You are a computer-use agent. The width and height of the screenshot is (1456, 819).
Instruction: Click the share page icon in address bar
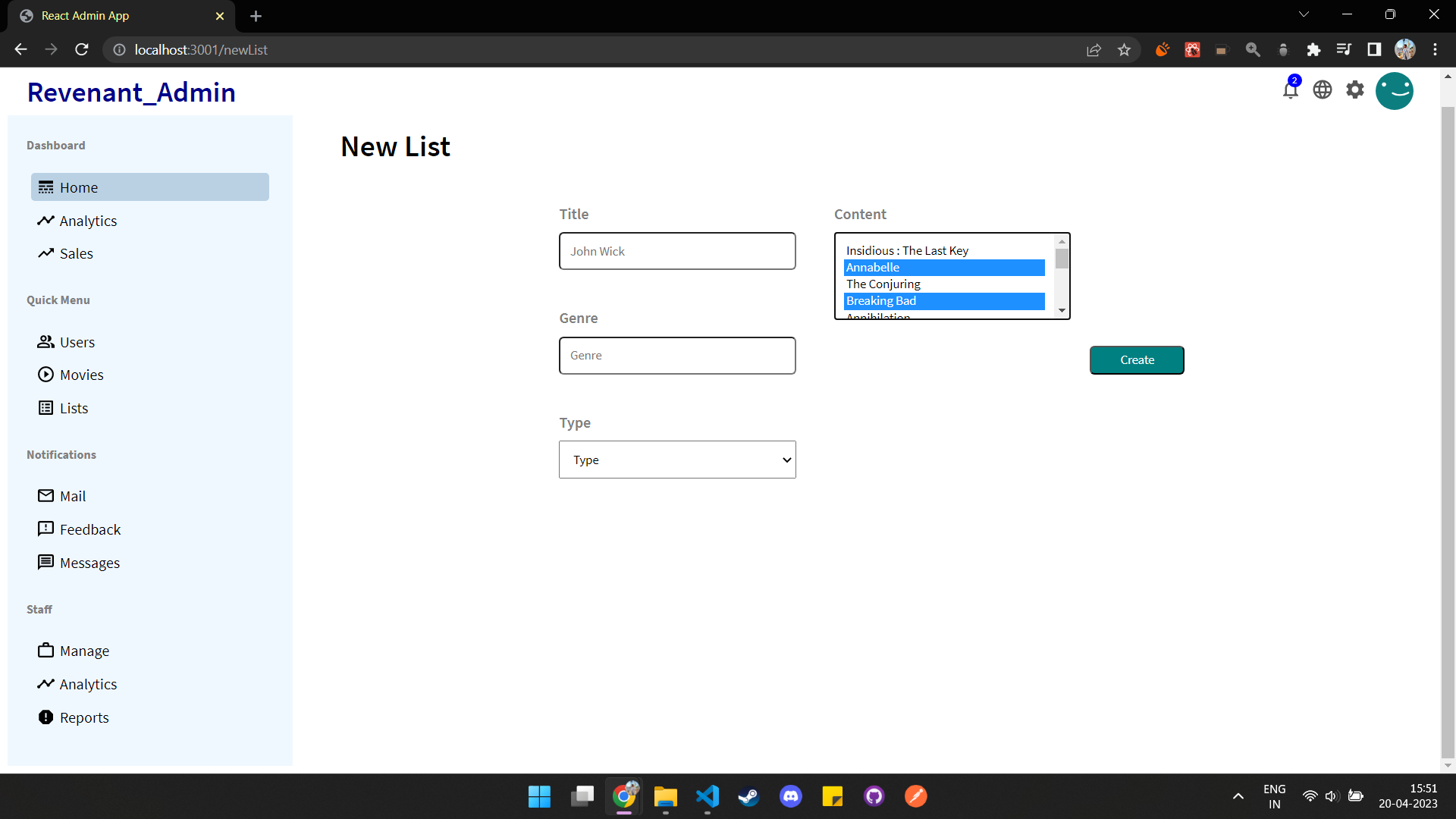(1094, 50)
